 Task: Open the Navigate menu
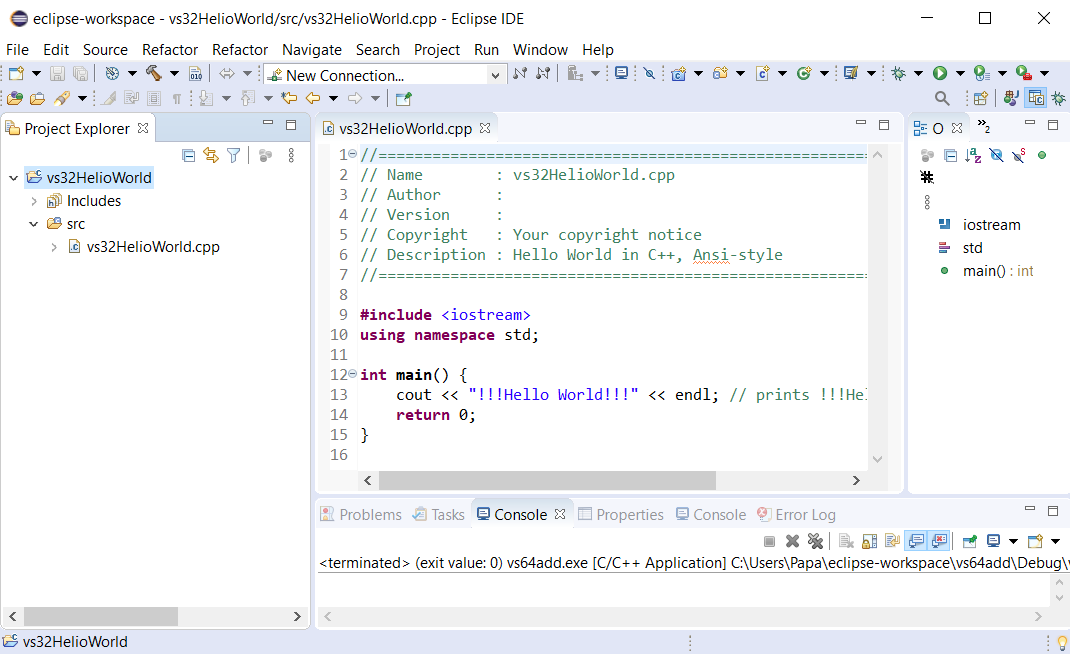pos(312,50)
